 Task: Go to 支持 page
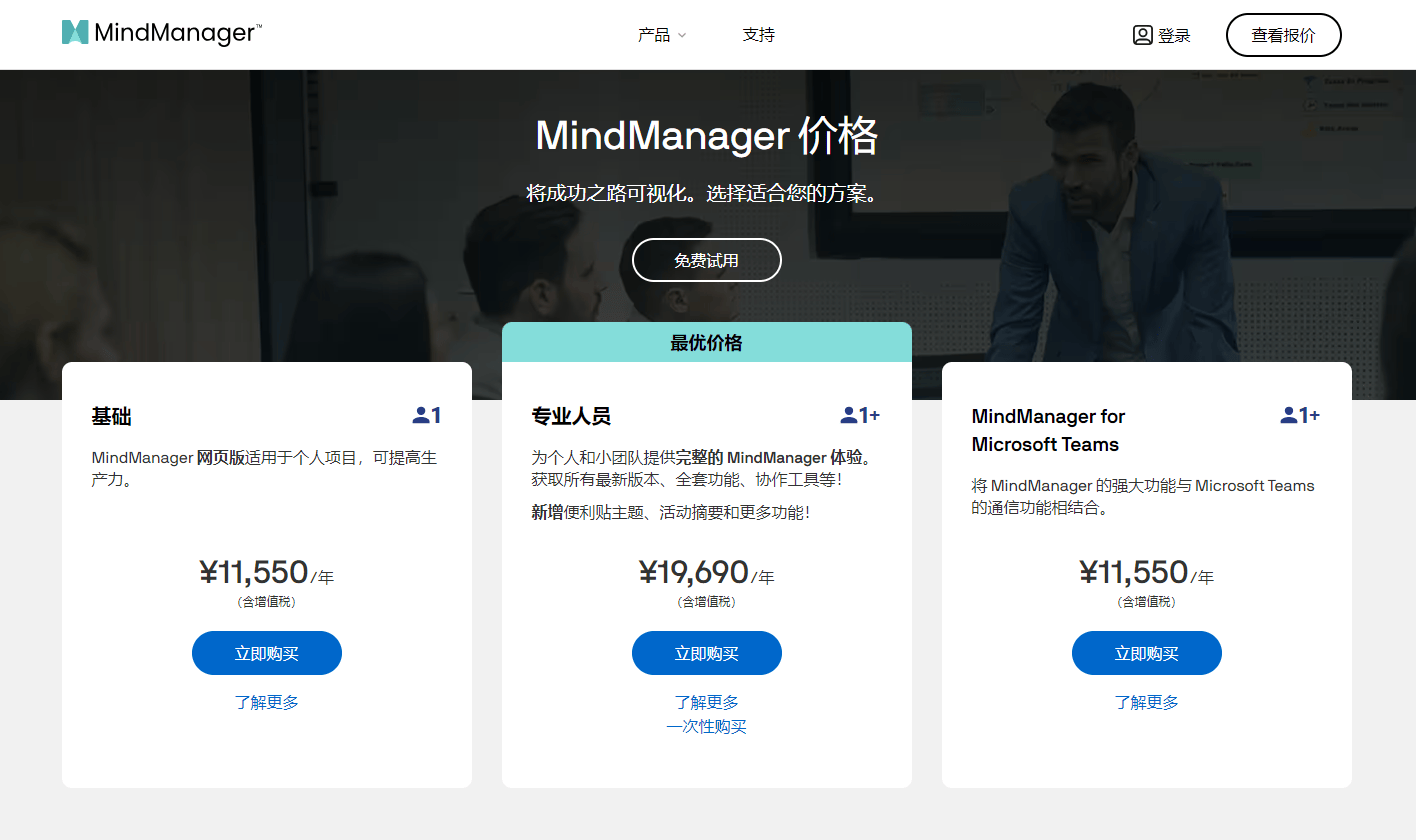pos(758,35)
